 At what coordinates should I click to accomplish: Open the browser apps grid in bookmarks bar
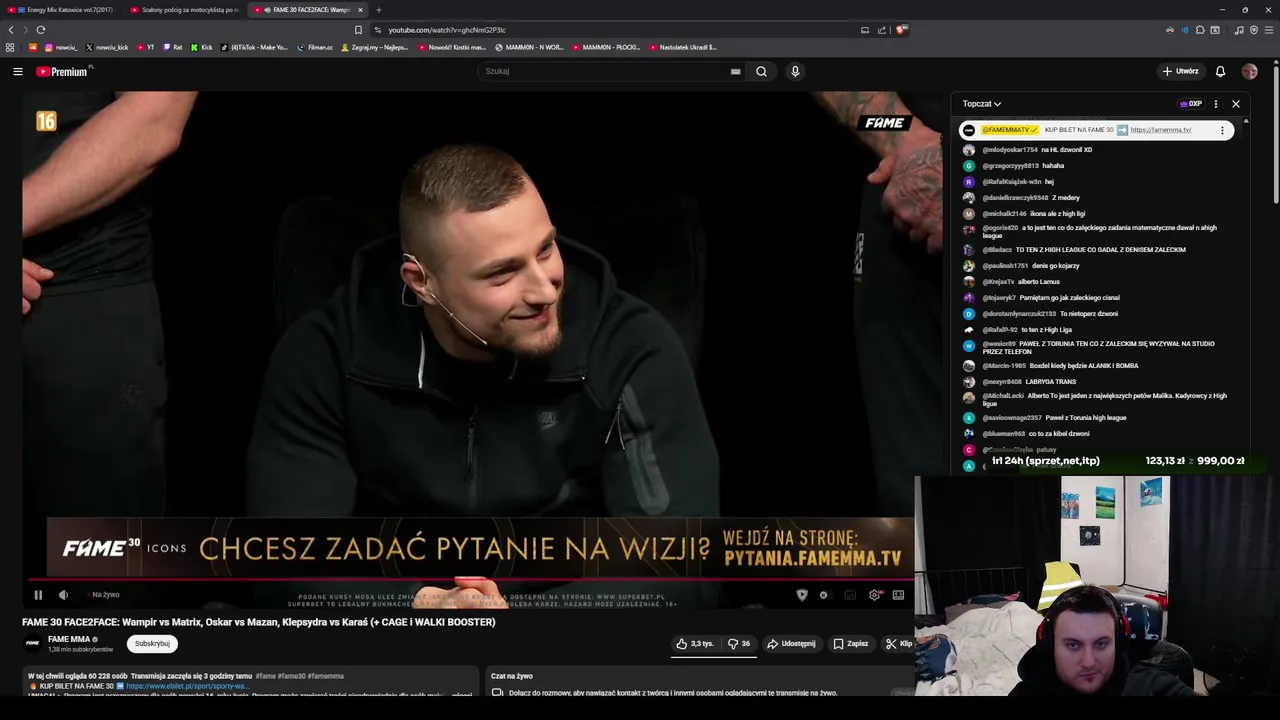(x=10, y=47)
